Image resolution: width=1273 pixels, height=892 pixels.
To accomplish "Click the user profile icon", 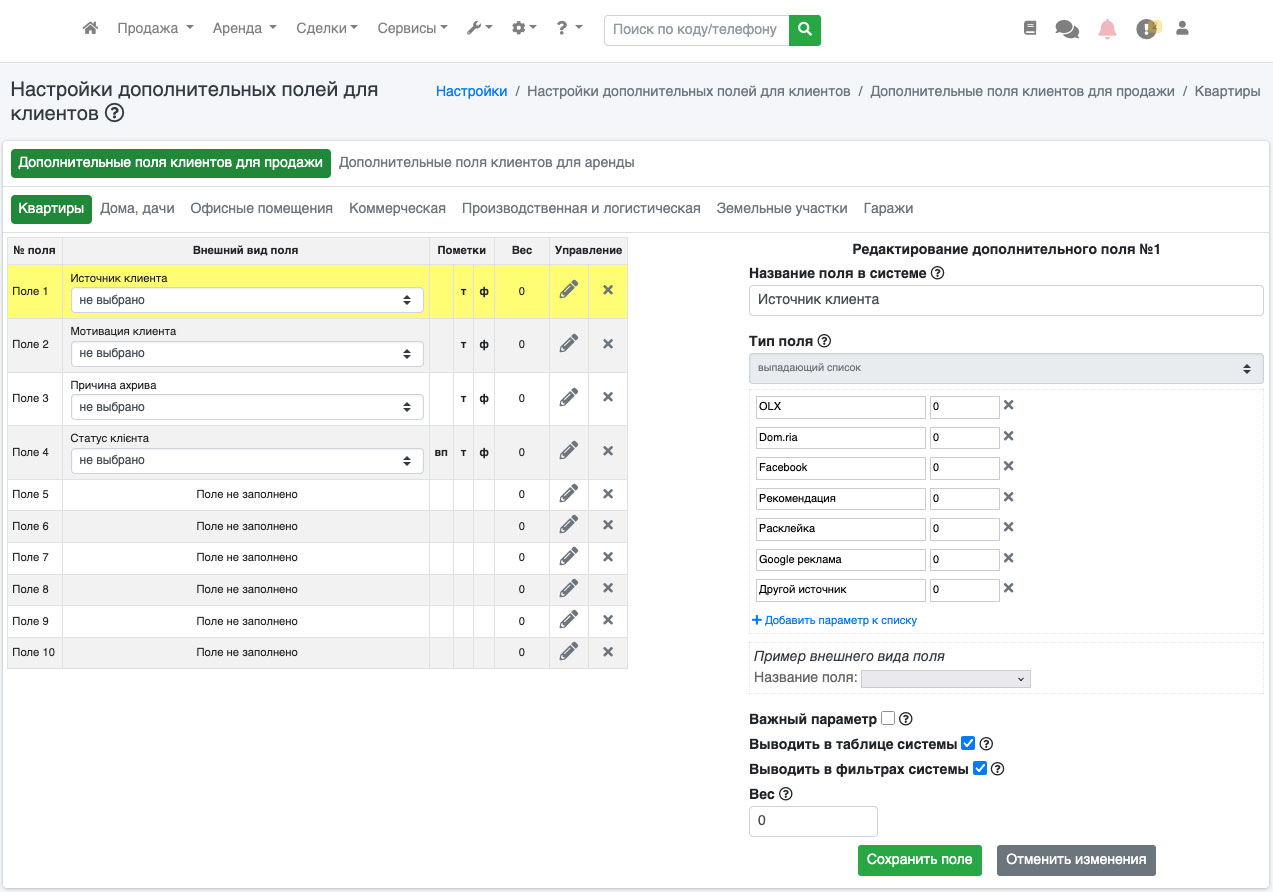I will click(1182, 29).
